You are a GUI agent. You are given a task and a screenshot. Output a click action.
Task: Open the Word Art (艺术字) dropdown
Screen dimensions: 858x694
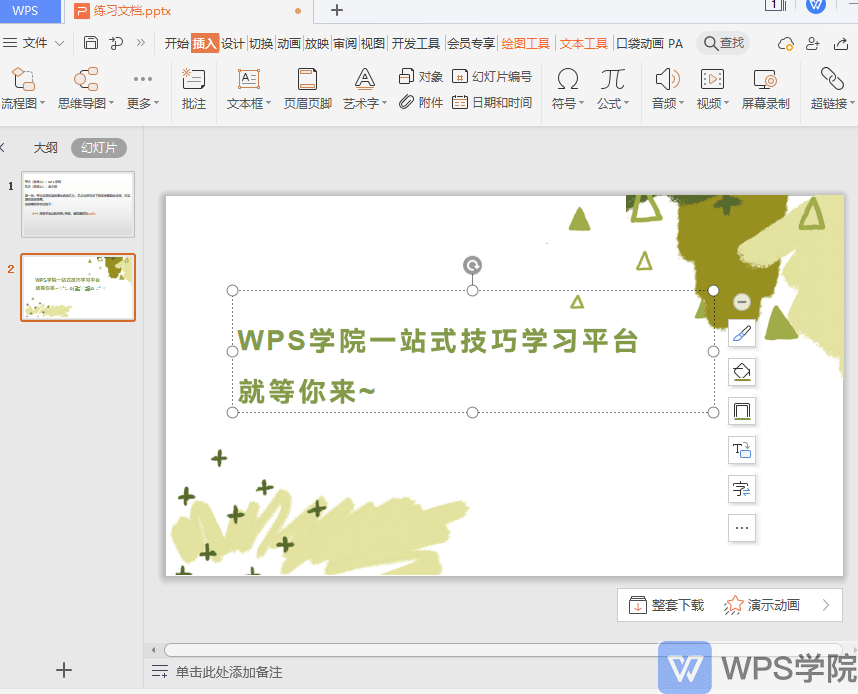click(385, 103)
